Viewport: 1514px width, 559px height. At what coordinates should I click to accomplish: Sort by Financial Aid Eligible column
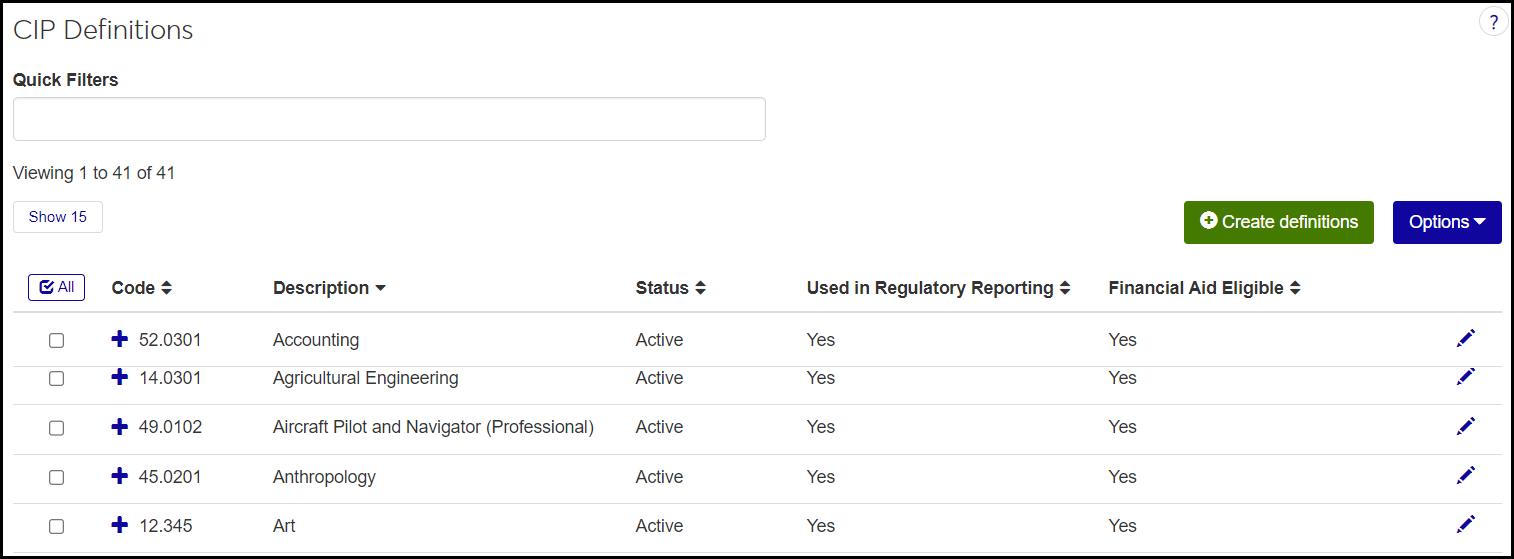tap(1204, 288)
